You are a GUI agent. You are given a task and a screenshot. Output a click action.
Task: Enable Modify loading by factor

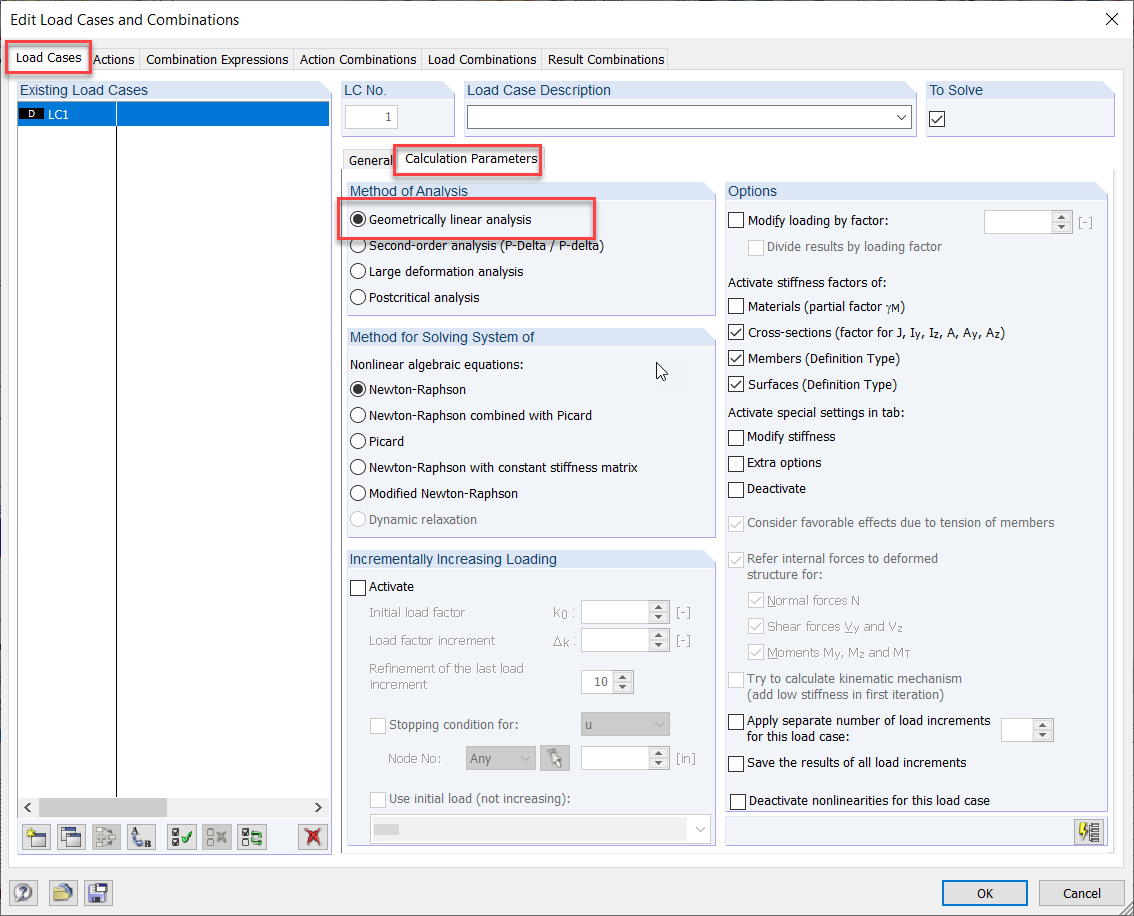[735, 220]
